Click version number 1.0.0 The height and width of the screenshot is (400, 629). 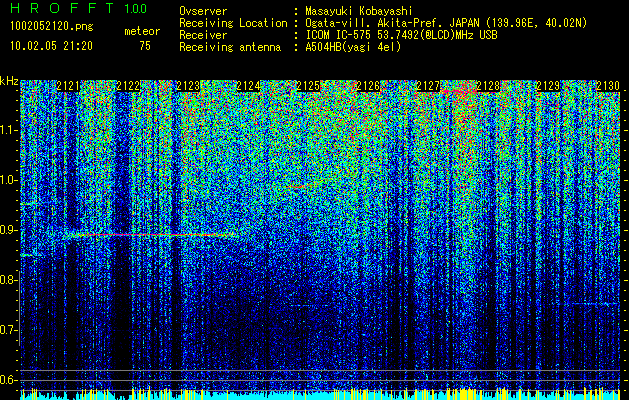(x=135, y=8)
